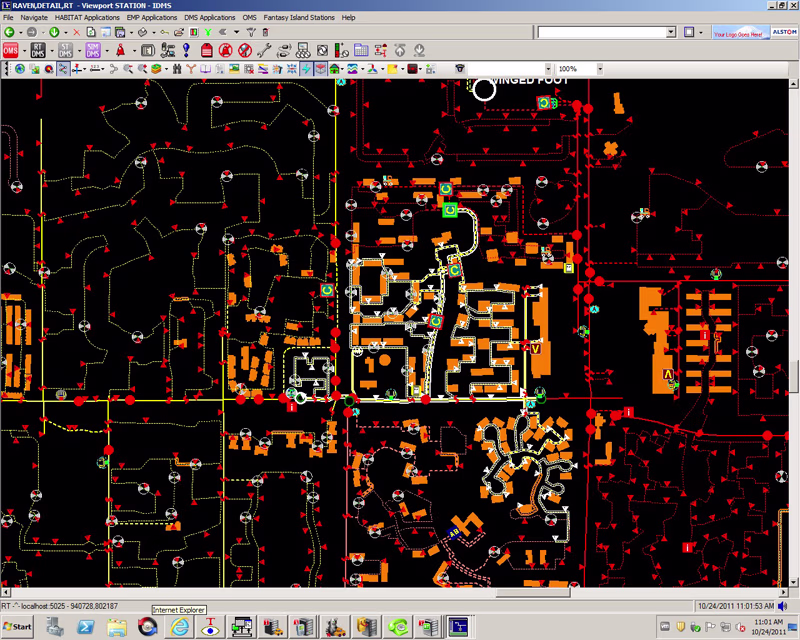Open the Navigate menu
800x640 pixels.
pyautogui.click(x=34, y=17)
